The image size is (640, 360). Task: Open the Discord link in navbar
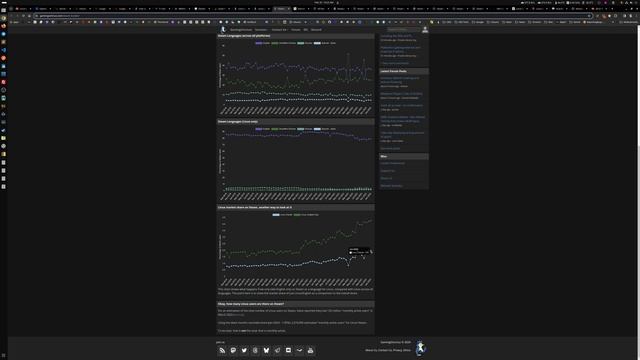click(316, 30)
